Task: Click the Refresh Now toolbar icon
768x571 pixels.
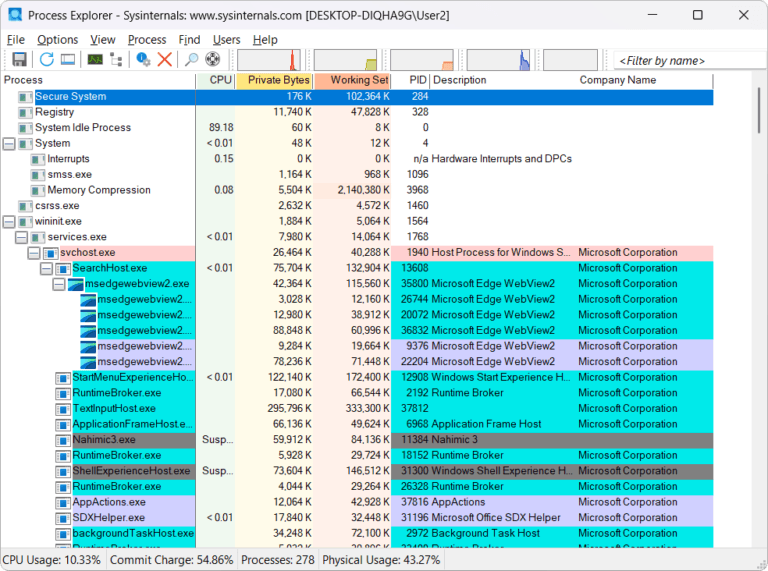Action: (x=47, y=60)
